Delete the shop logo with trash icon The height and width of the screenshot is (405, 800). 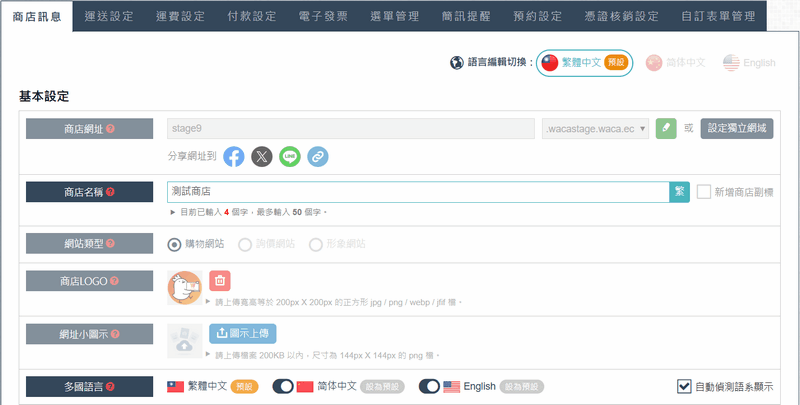click(x=220, y=282)
